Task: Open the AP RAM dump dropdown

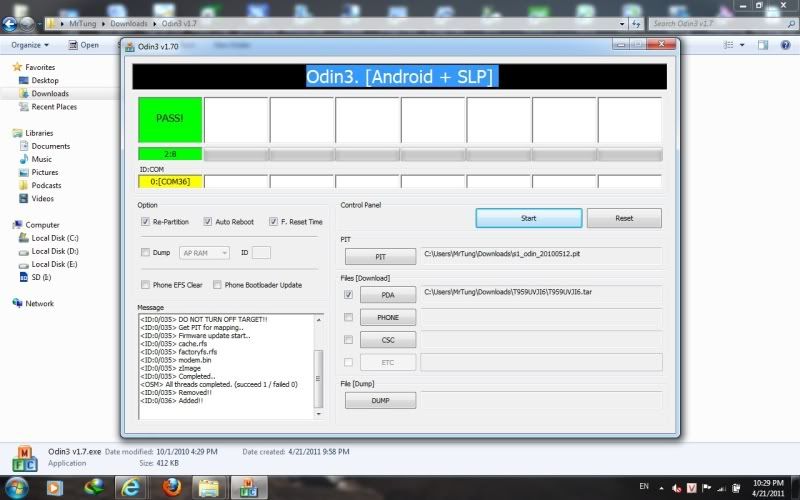Action: [x=204, y=253]
